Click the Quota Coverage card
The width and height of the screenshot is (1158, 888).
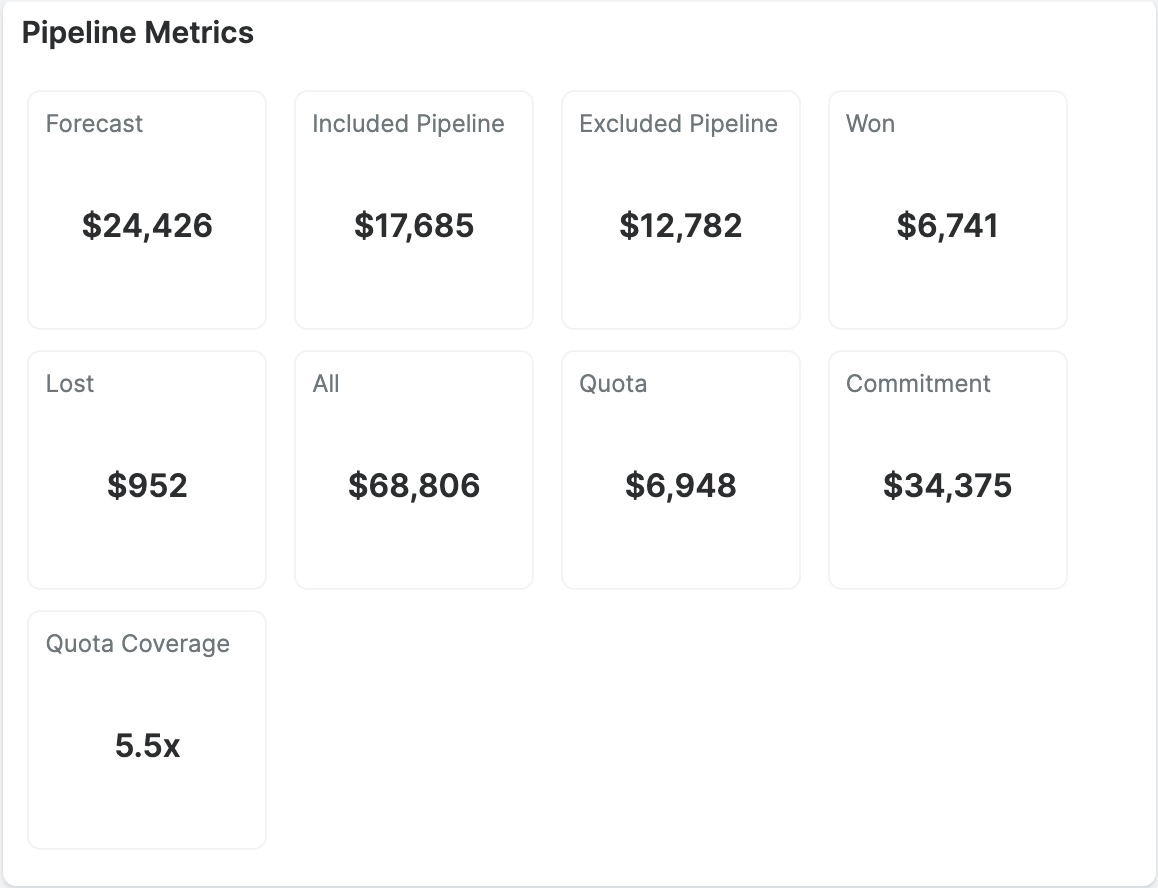point(146,729)
